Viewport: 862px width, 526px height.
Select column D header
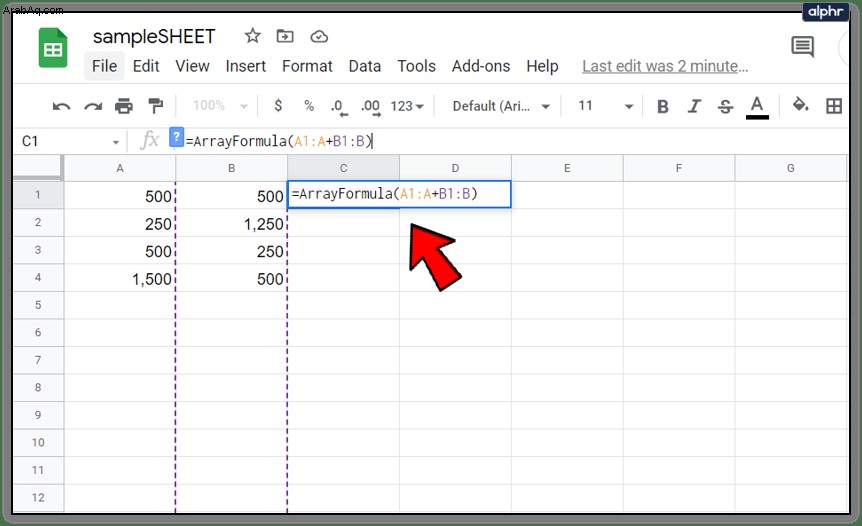tap(455, 168)
